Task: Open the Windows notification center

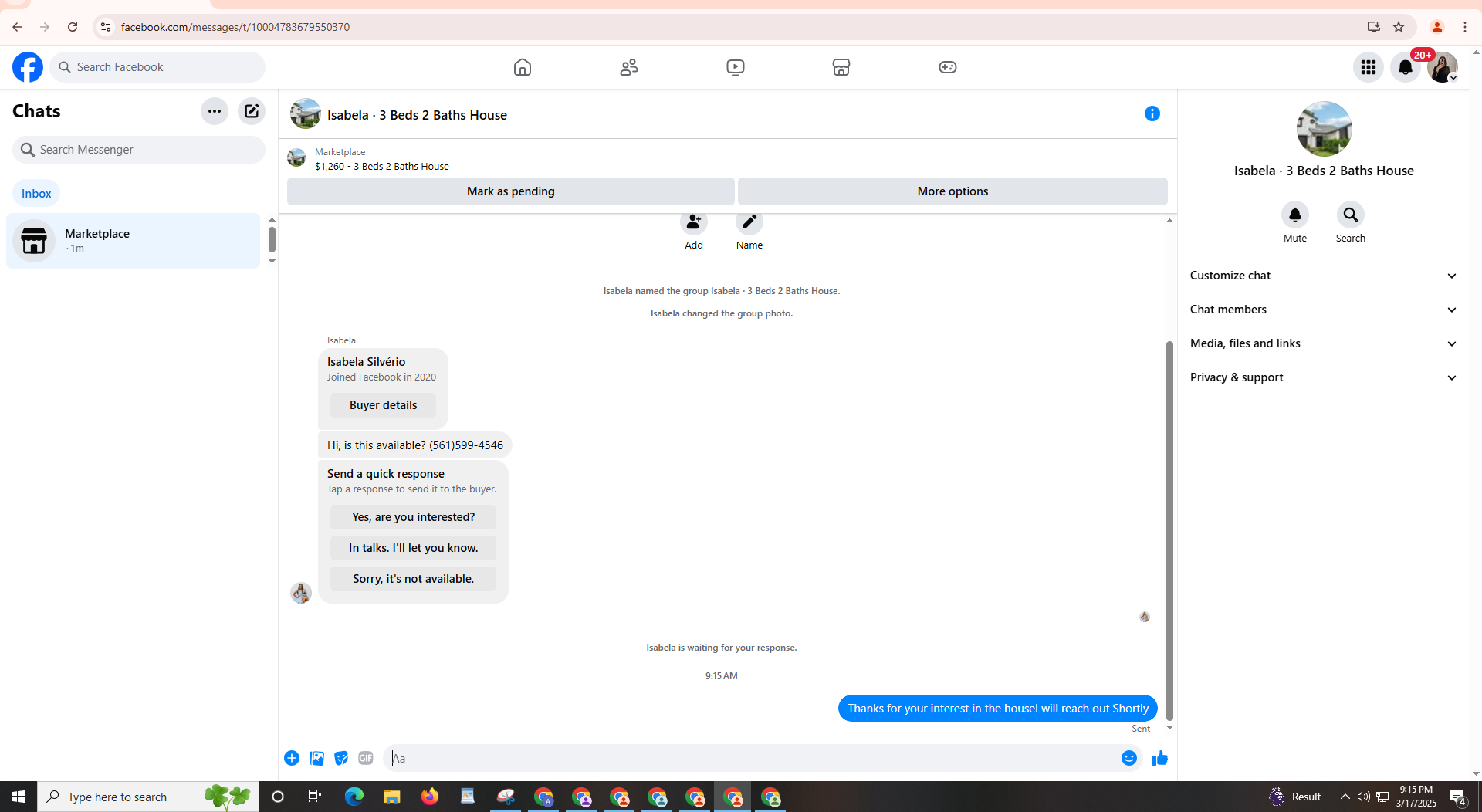Action: click(x=1458, y=797)
